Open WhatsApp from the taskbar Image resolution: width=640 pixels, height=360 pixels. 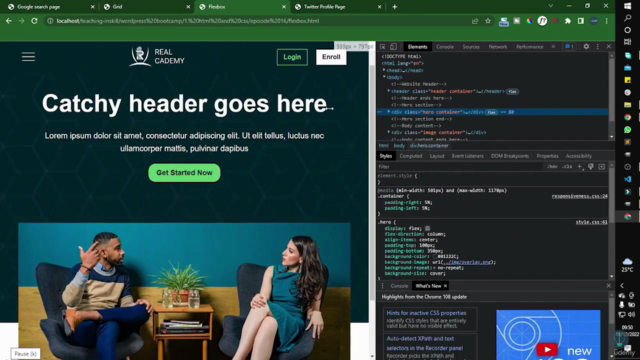627,129
